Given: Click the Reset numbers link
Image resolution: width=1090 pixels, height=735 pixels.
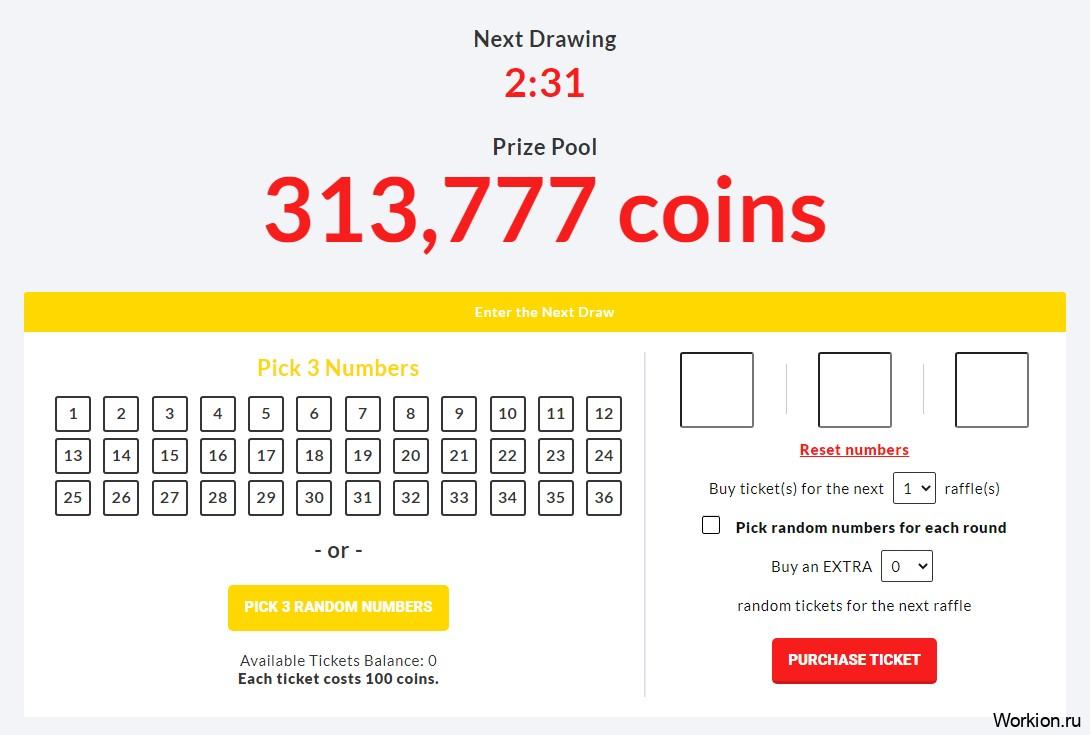Looking at the screenshot, I should point(854,450).
